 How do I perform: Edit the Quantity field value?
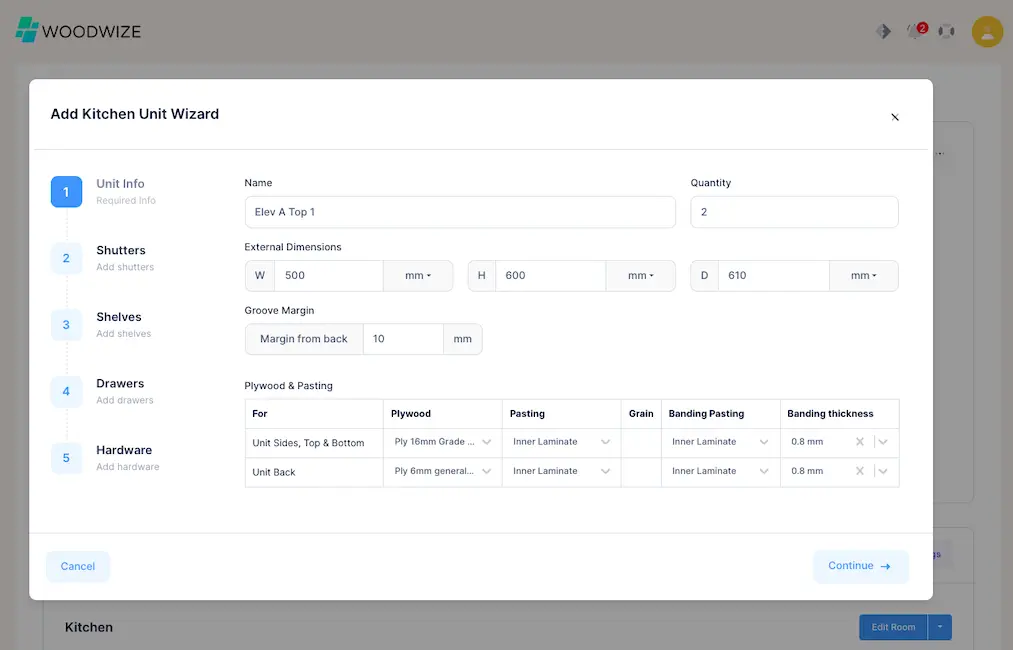[x=794, y=212]
